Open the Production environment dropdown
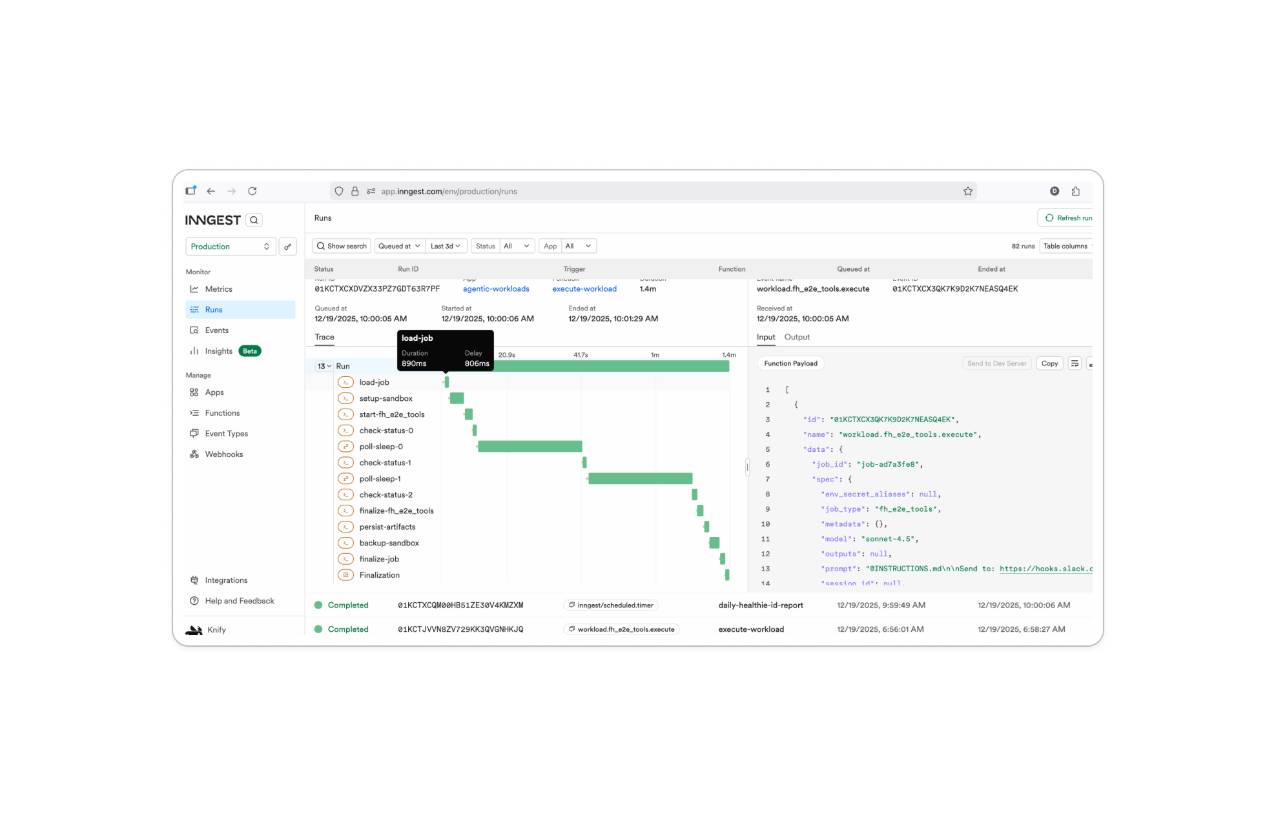Viewport: 1276px width, 821px height. [x=231, y=246]
